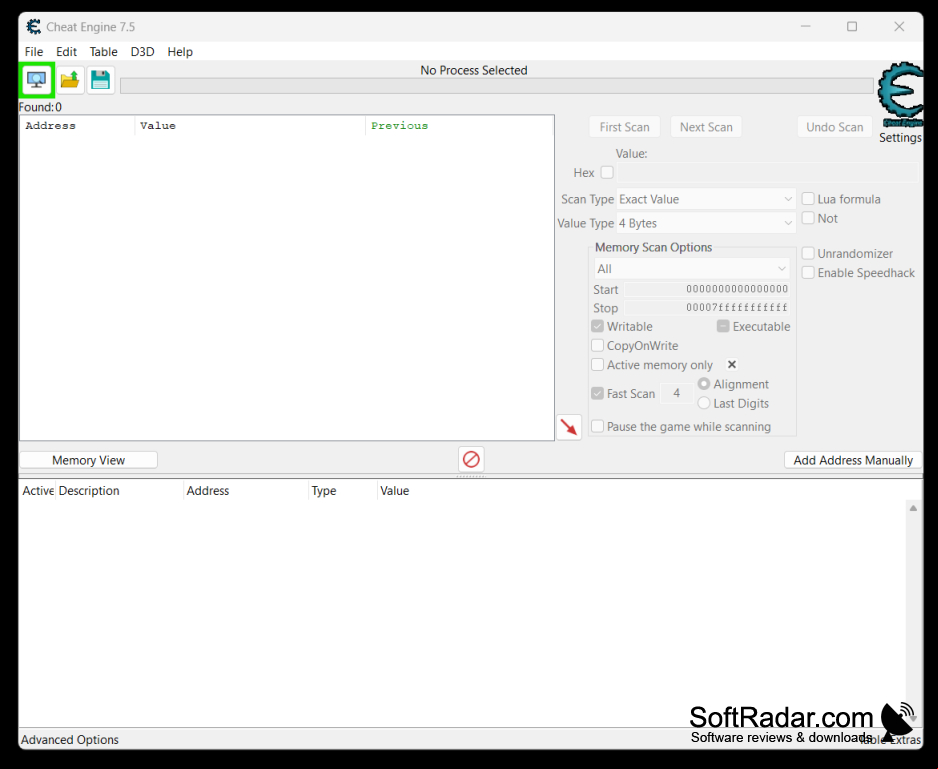Click the No Process Selected label
The width and height of the screenshot is (938, 769).
pyautogui.click(x=474, y=70)
